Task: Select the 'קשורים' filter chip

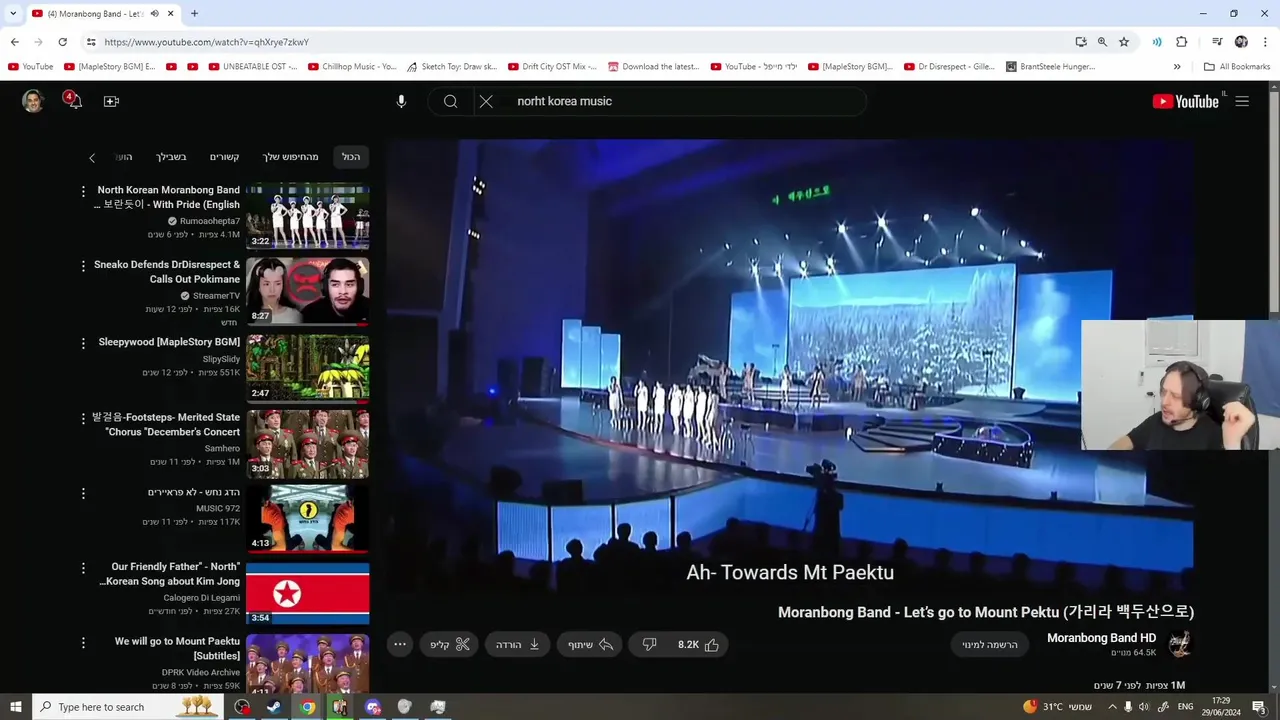Action: [x=224, y=157]
